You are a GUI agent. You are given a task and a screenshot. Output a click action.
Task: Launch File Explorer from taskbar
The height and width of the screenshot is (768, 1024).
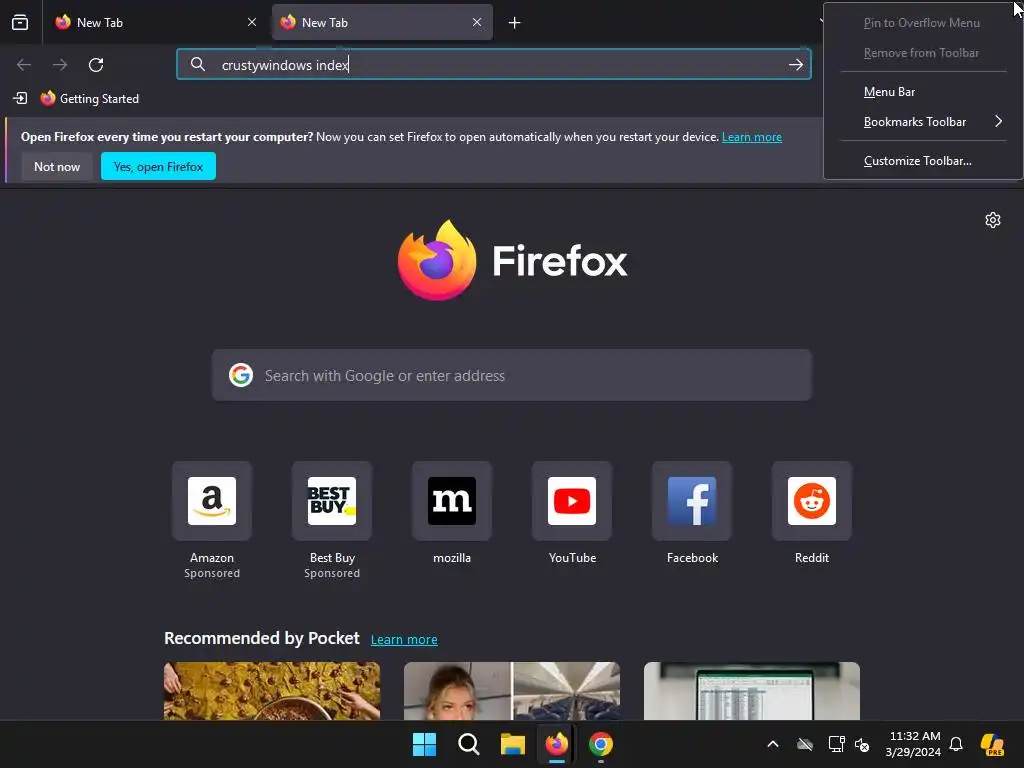point(513,744)
